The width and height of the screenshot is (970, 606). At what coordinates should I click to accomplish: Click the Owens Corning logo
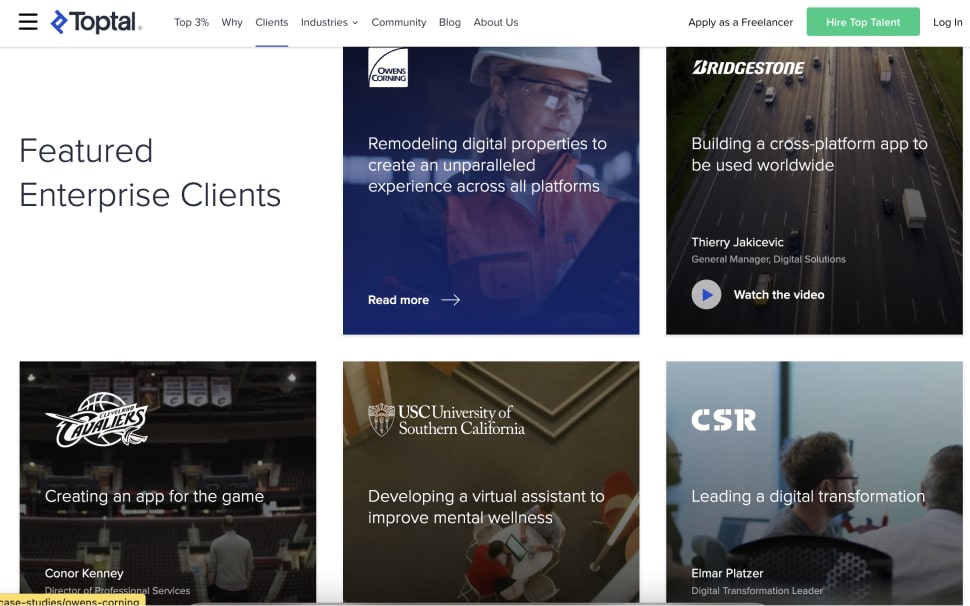pyautogui.click(x=388, y=67)
